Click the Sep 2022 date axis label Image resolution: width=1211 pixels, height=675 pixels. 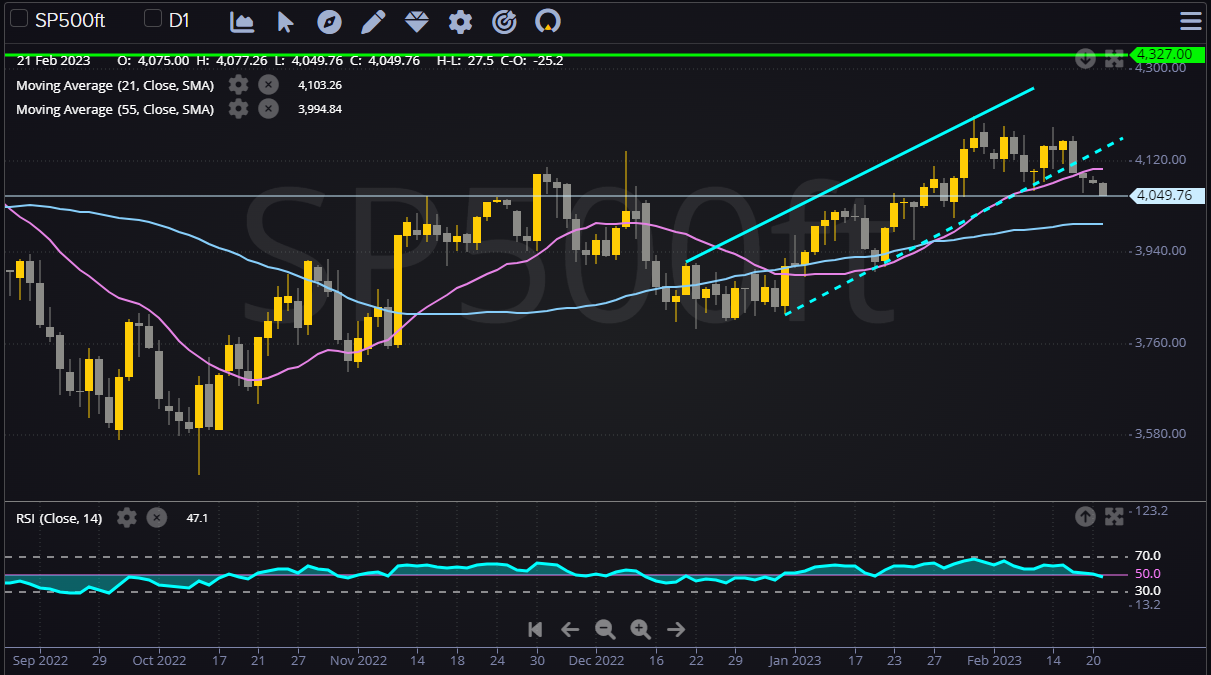41,660
